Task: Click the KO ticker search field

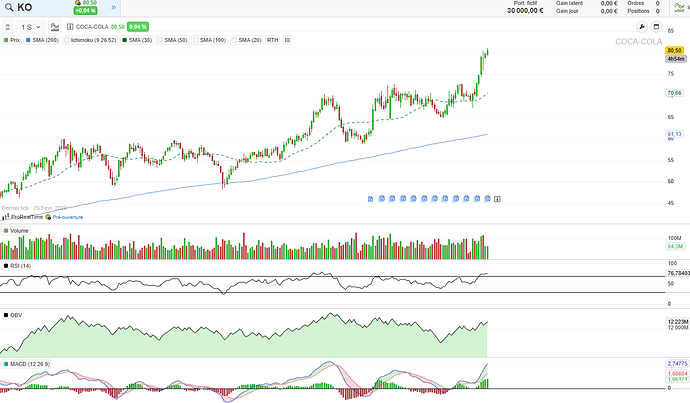Action: pos(38,8)
